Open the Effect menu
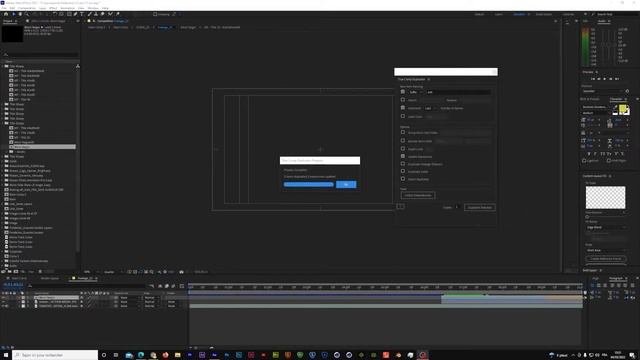This screenshot has height=360, width=640. pyautogui.click(x=53, y=8)
